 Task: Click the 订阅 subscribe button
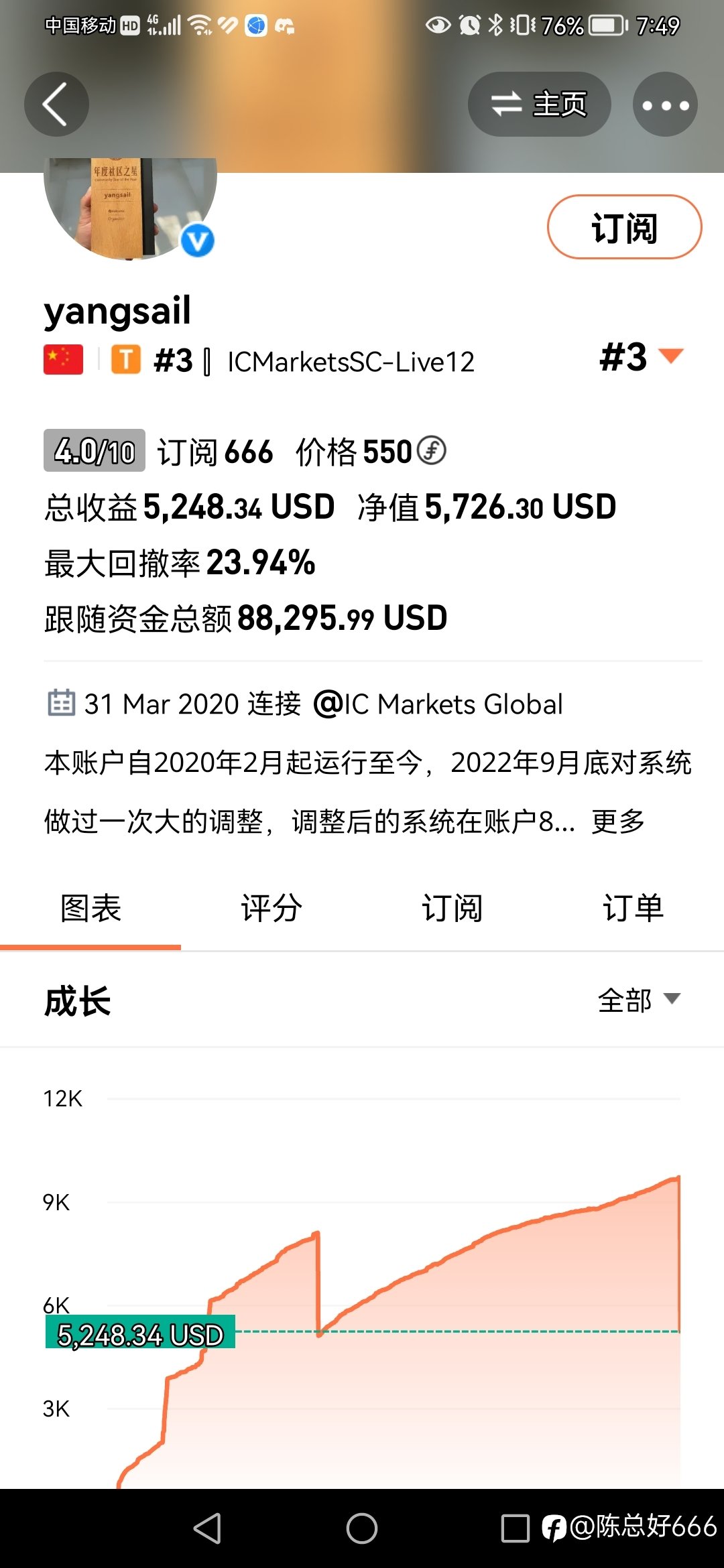click(x=624, y=227)
